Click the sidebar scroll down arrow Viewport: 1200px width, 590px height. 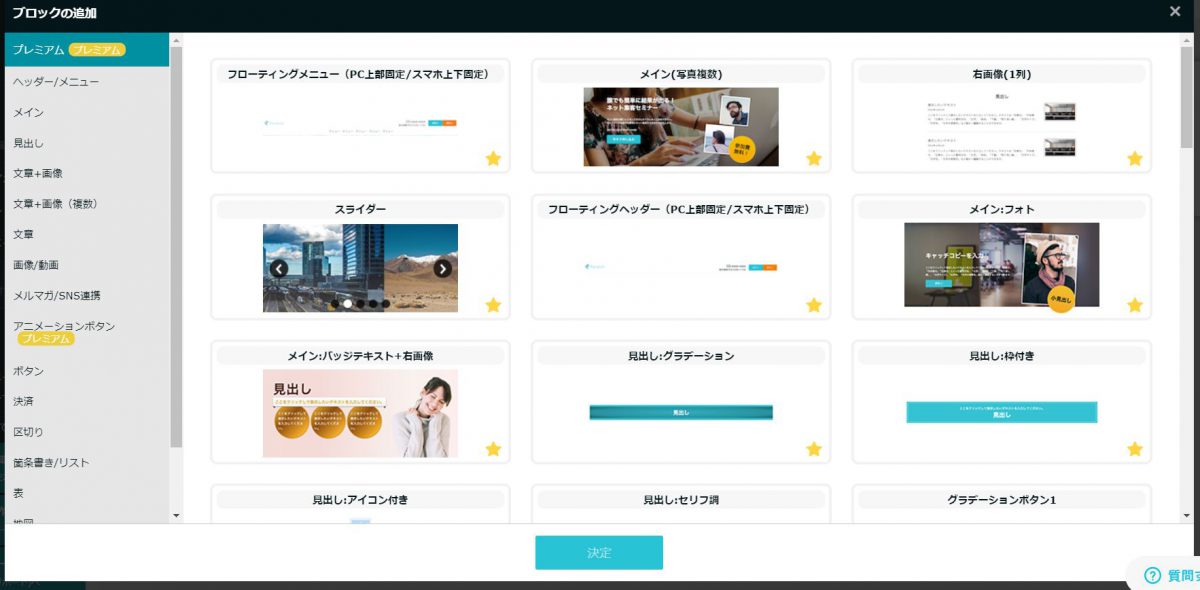[177, 516]
